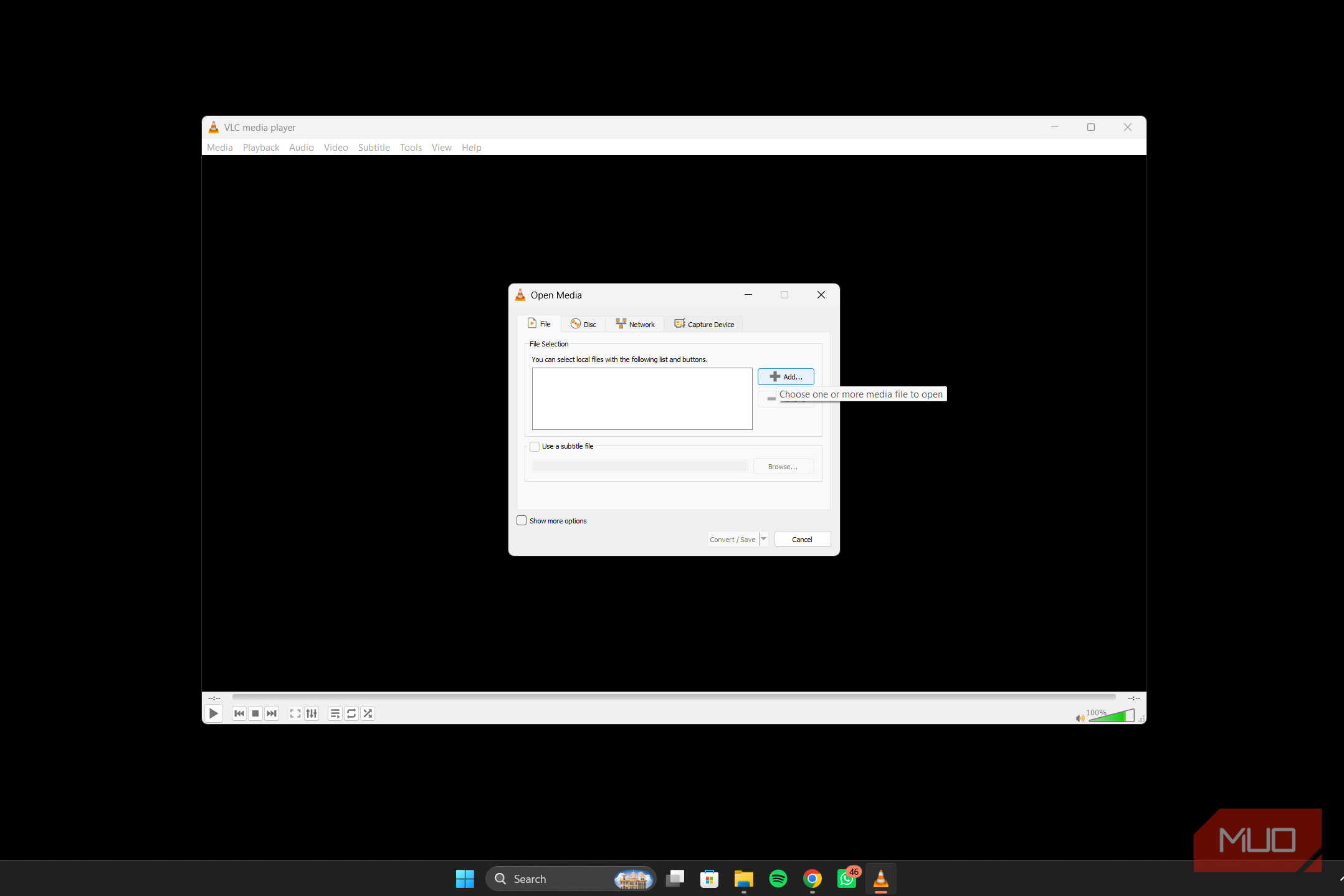This screenshot has height=896, width=1344.
Task: Open the Playback menu
Action: point(261,148)
